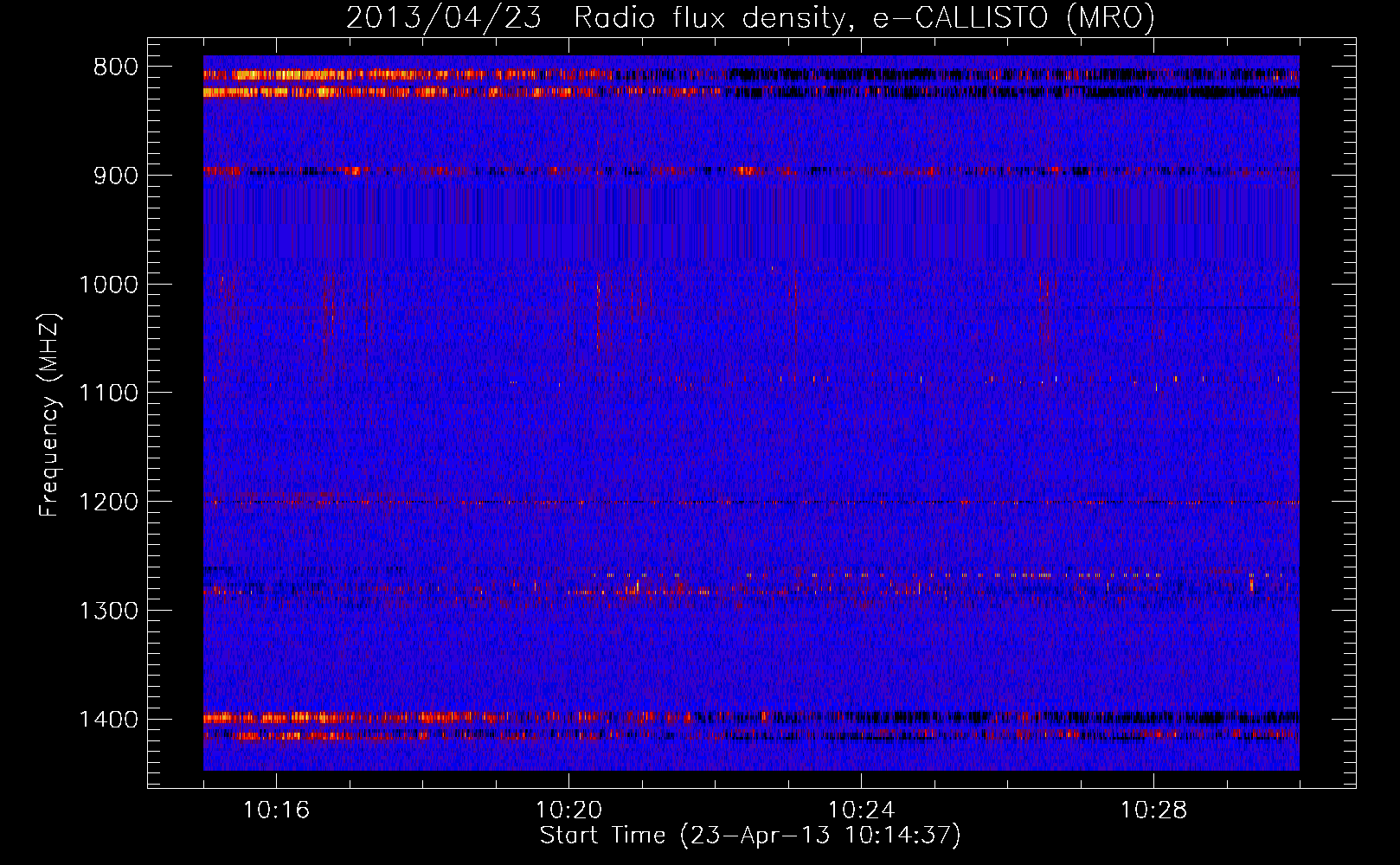Click the 1100 frequency tick label
The image size is (1400, 865).
click(108, 393)
